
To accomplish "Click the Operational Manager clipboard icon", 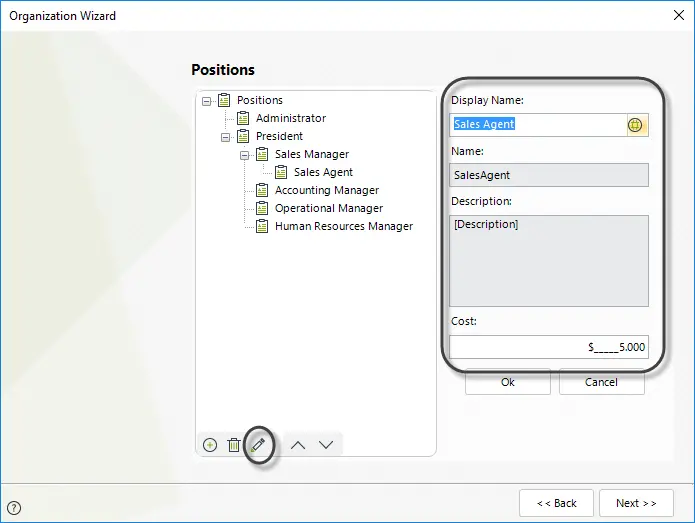I will (x=262, y=208).
